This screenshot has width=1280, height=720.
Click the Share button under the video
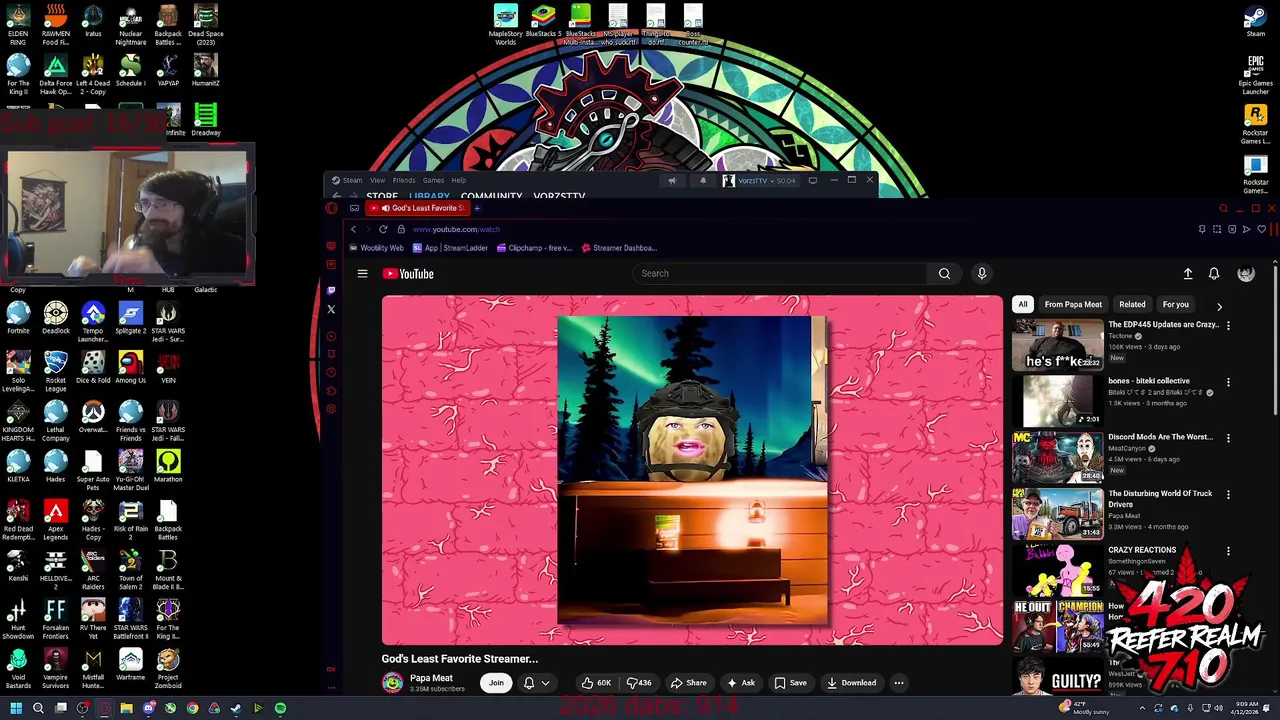688,683
